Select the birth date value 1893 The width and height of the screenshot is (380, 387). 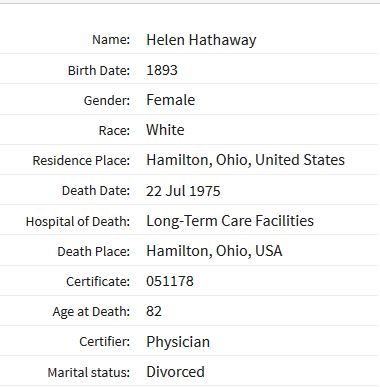tap(162, 70)
